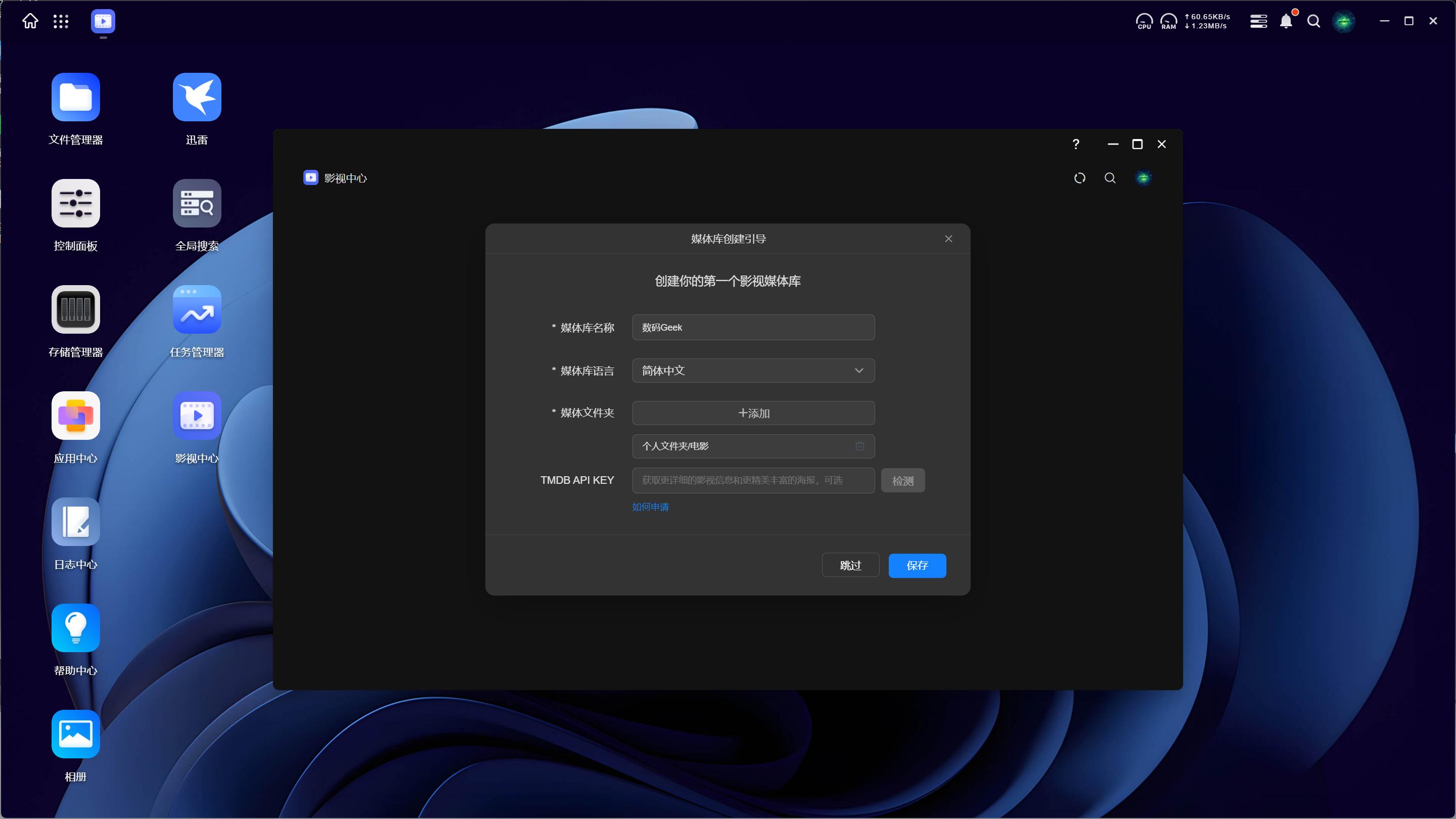Click the refresh icon in 影视中心

(x=1079, y=178)
